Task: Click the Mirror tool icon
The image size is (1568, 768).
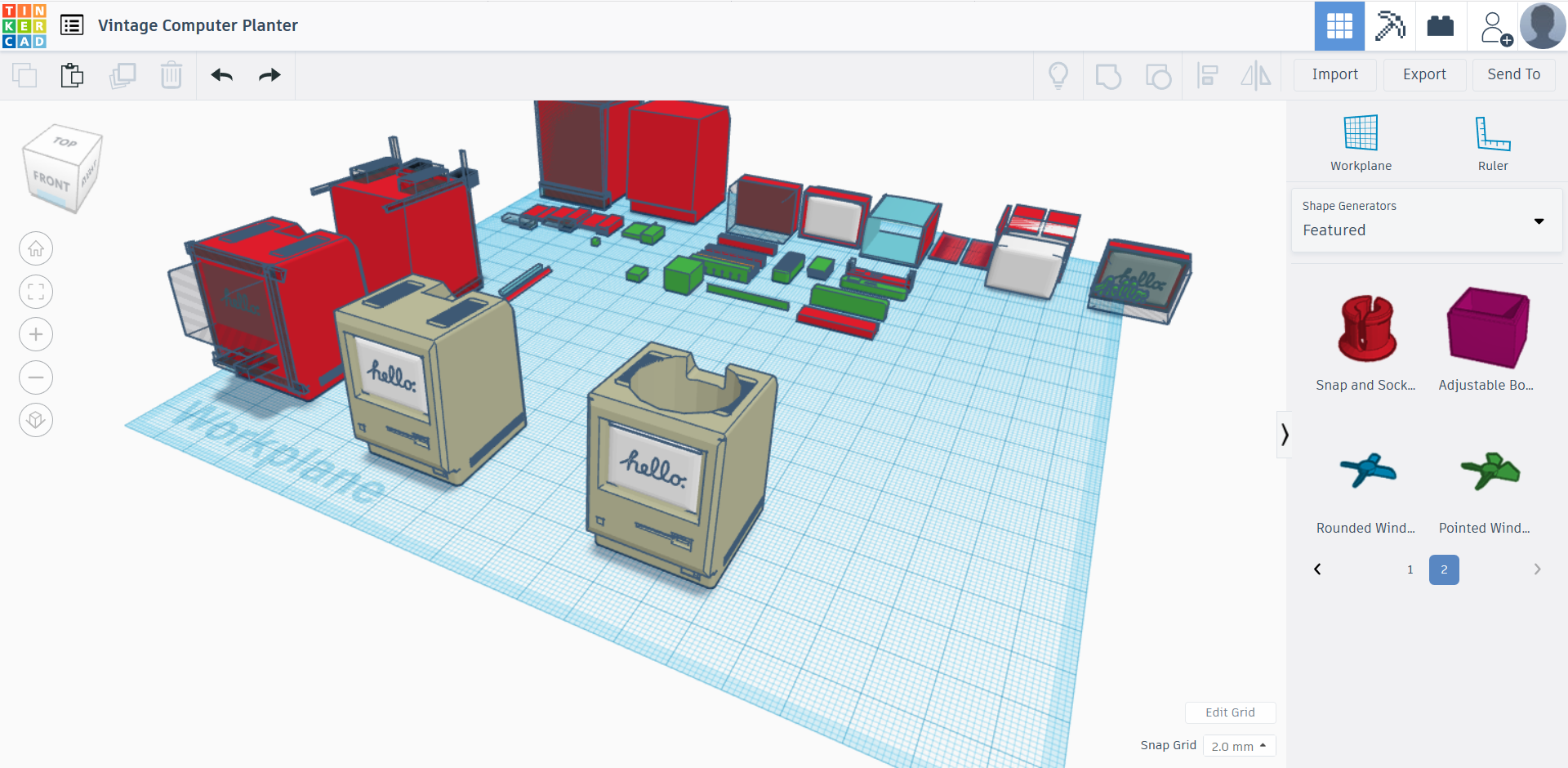Action: click(1256, 76)
